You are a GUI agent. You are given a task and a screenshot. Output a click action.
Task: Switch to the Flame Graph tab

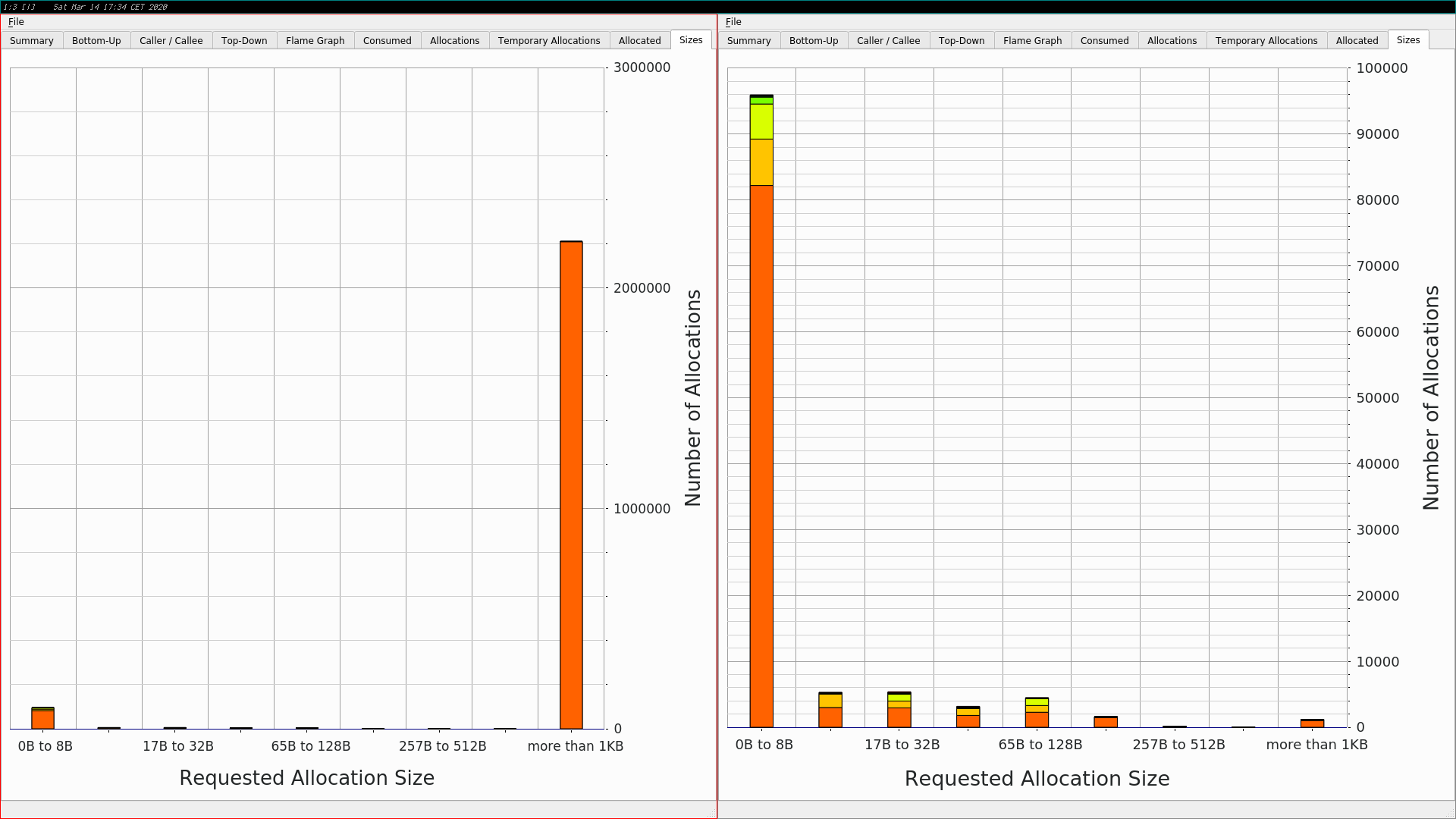pyautogui.click(x=316, y=40)
